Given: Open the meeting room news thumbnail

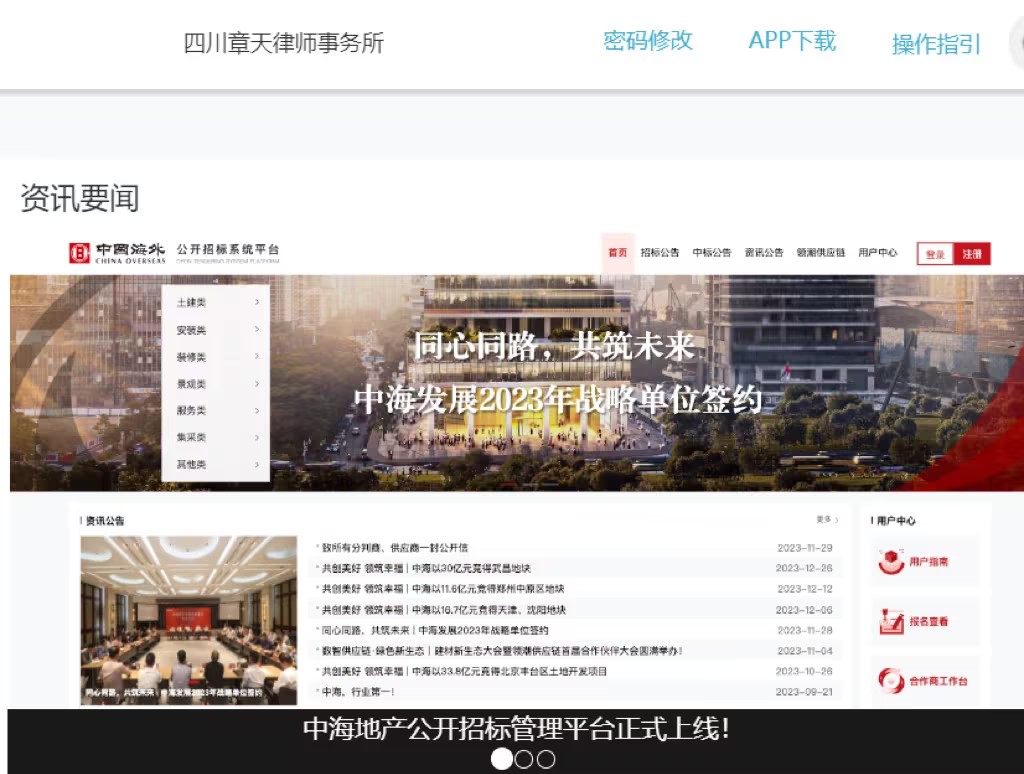Looking at the screenshot, I should point(189,621).
